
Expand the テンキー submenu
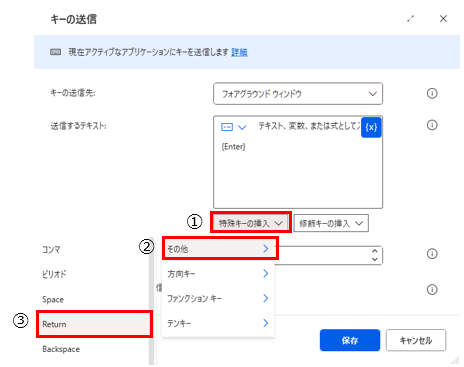pos(218,323)
